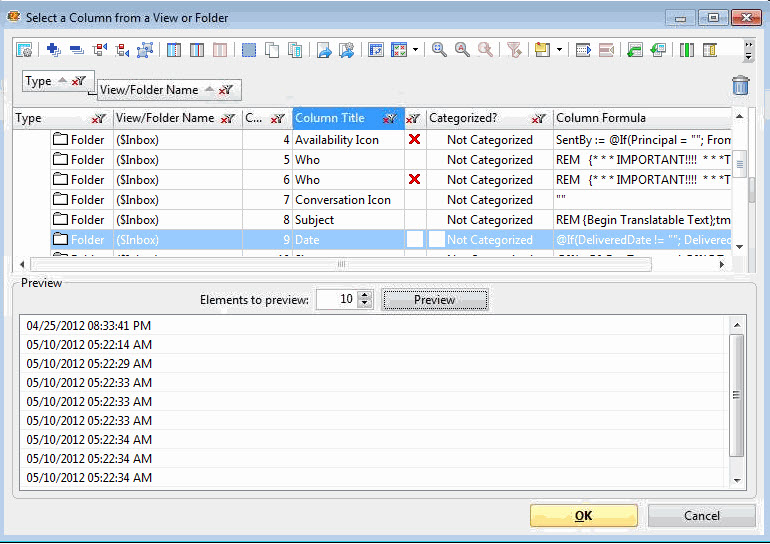
Task: Click the zoom in magnifier icon
Action: coord(439,49)
